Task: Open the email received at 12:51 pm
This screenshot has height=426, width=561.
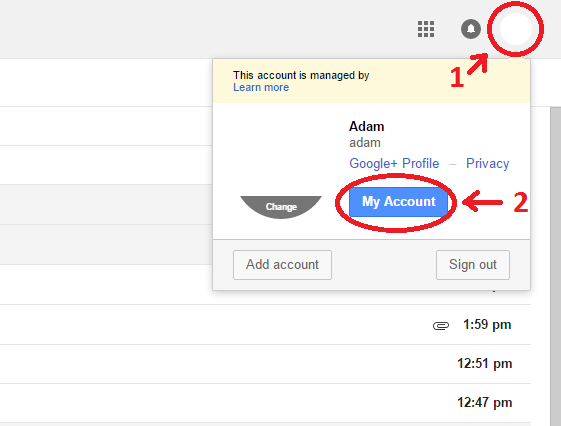Action: 265,364
